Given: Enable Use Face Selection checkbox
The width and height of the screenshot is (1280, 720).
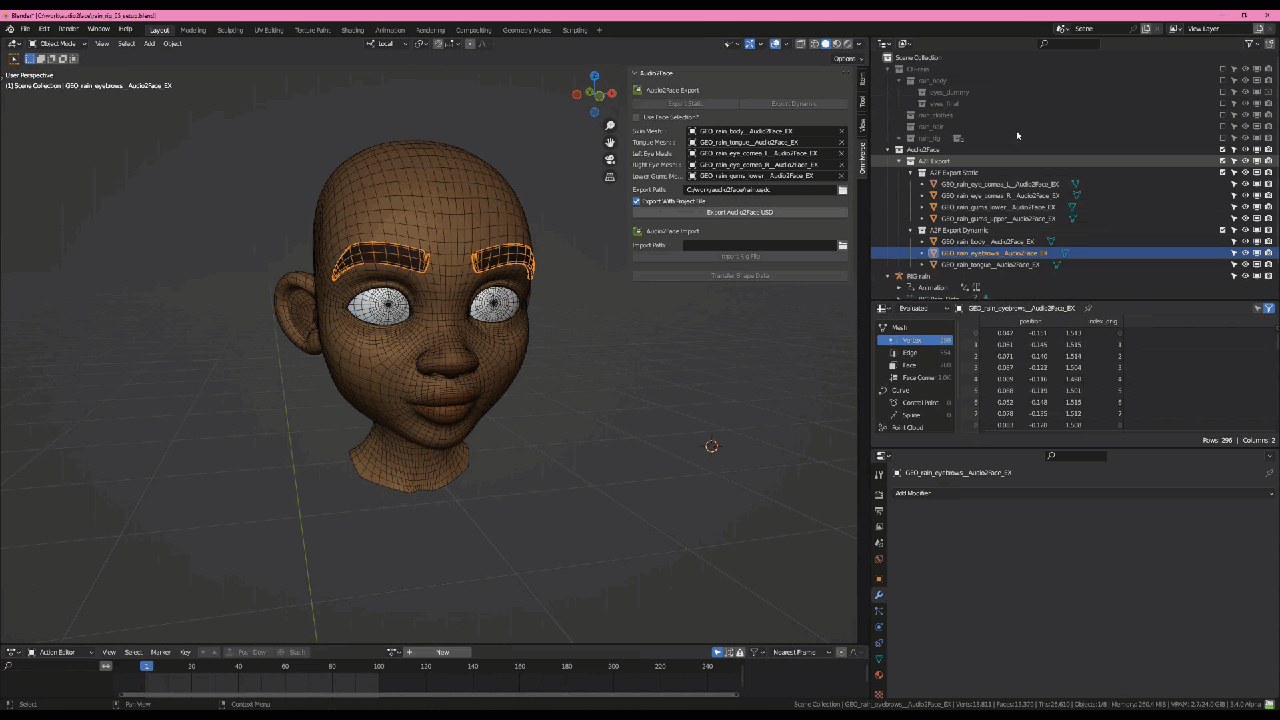Looking at the screenshot, I should point(637,117).
